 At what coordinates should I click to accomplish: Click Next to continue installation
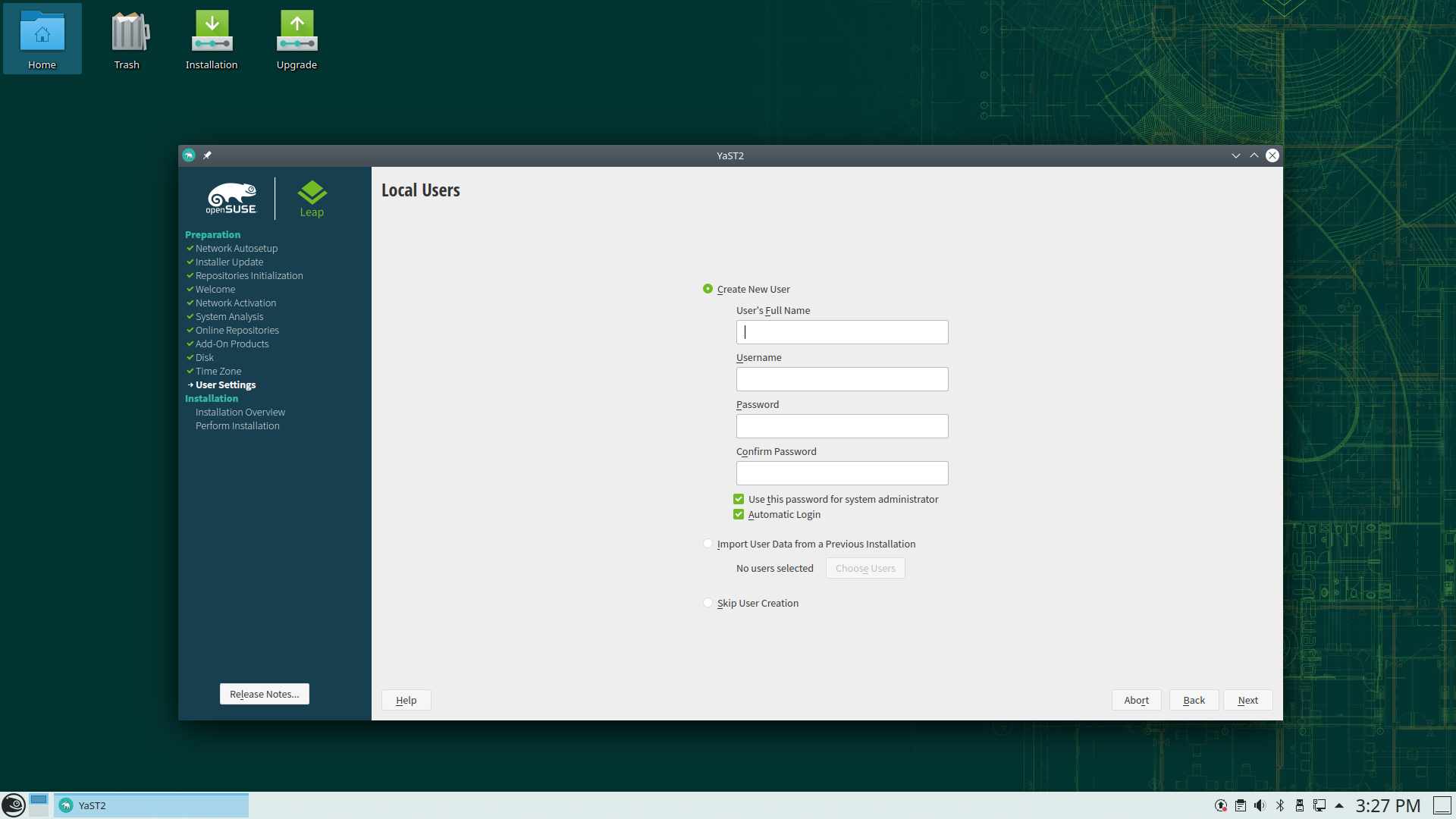1247,700
